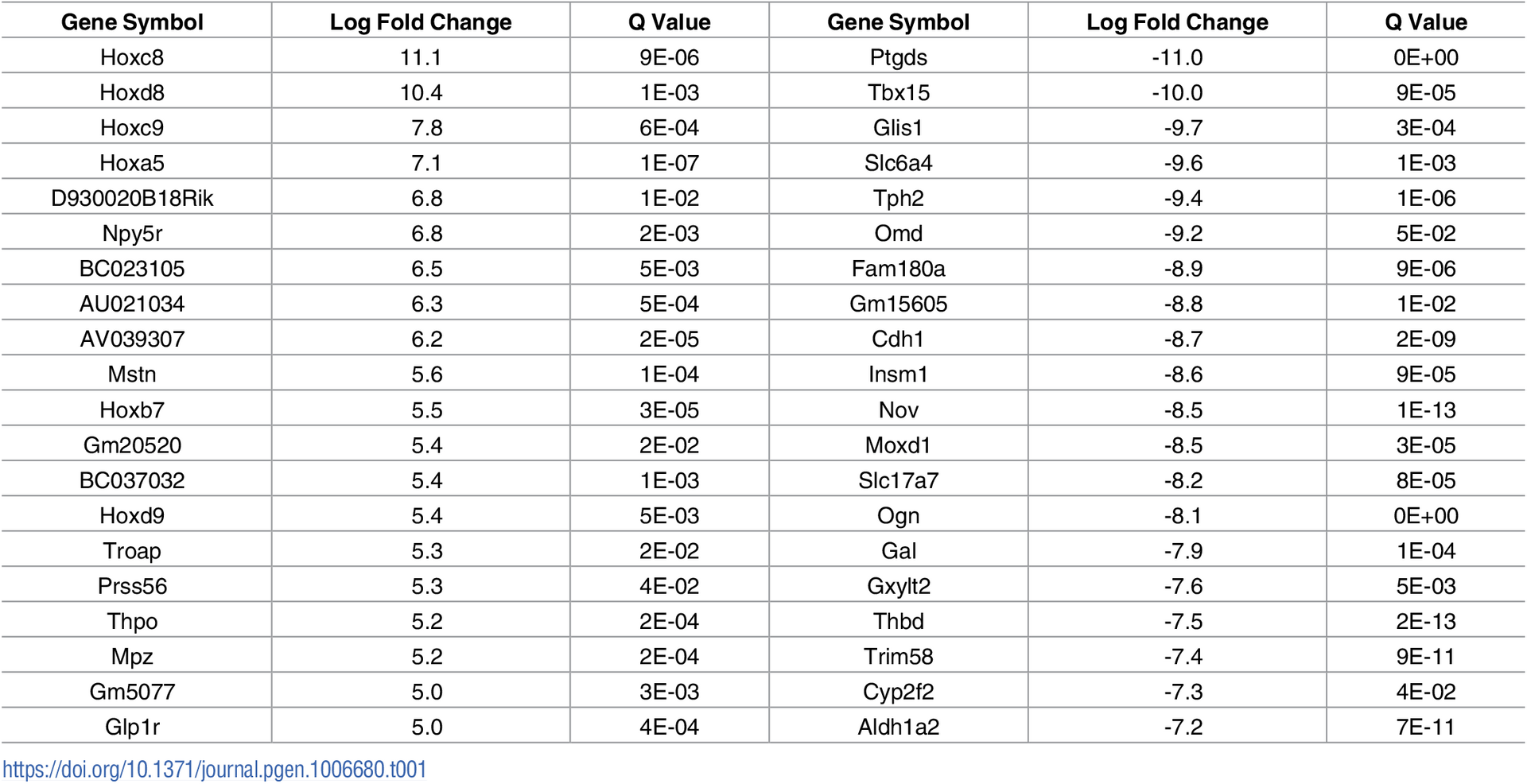Screen dimensions: 1527x784
Task: Click the Cyp2f2 gene name
Action: (x=899, y=692)
